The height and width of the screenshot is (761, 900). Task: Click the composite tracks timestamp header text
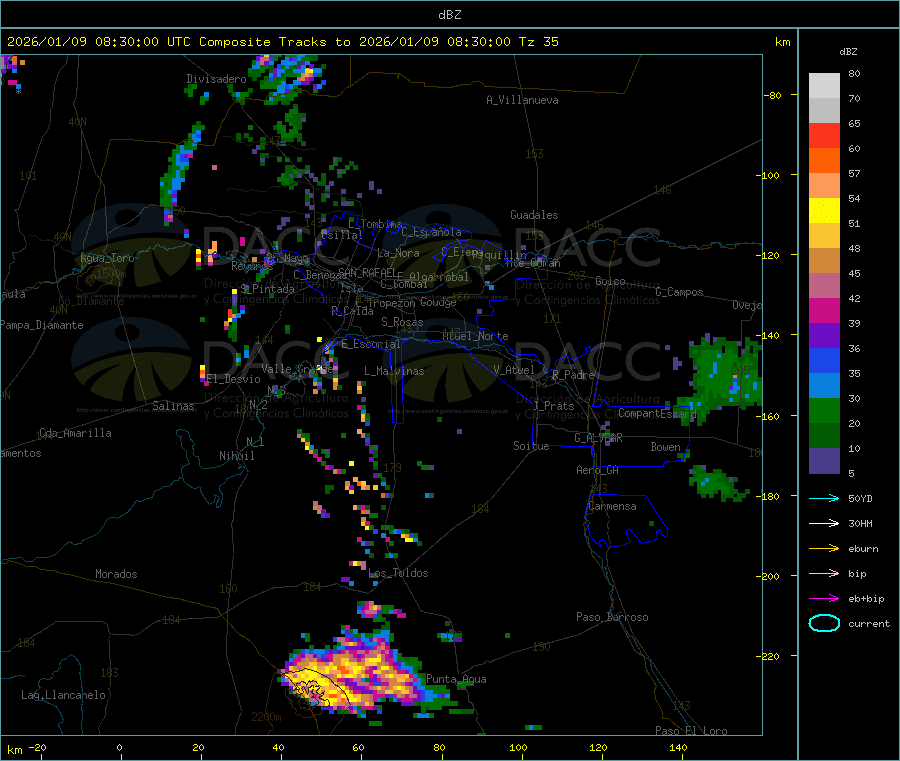[x=282, y=42]
